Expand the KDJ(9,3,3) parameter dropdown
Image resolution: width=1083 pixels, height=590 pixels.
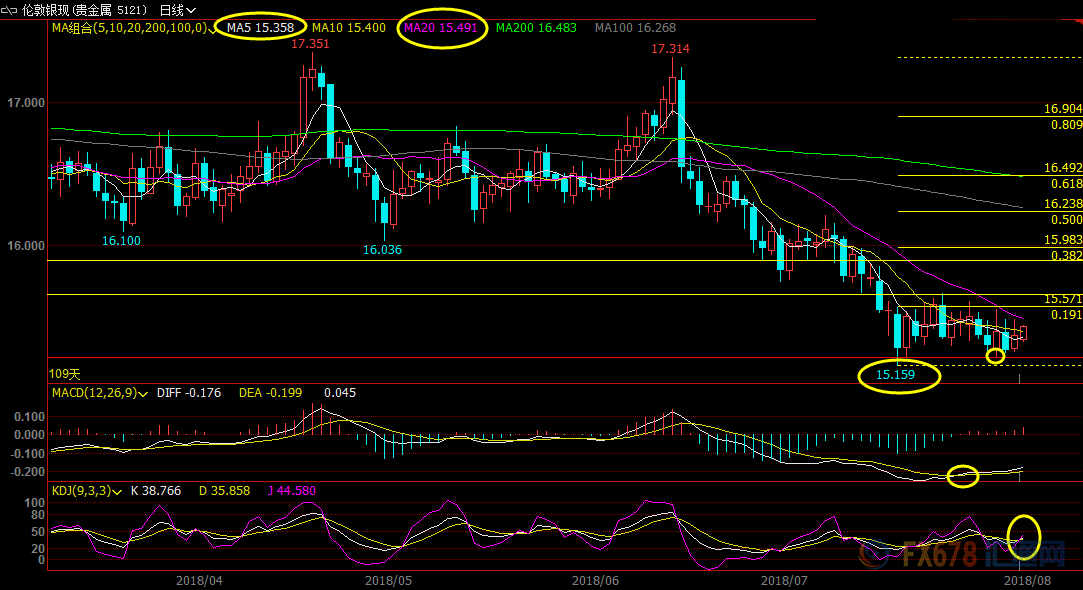pyautogui.click(x=119, y=491)
